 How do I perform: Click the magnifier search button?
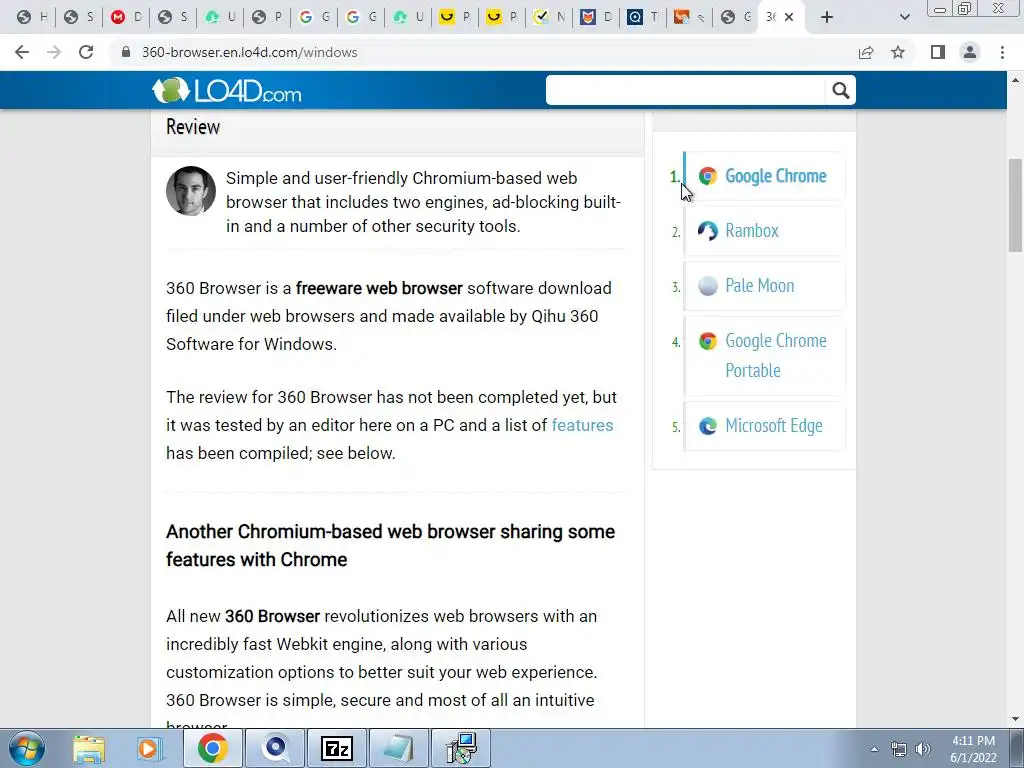pos(840,90)
